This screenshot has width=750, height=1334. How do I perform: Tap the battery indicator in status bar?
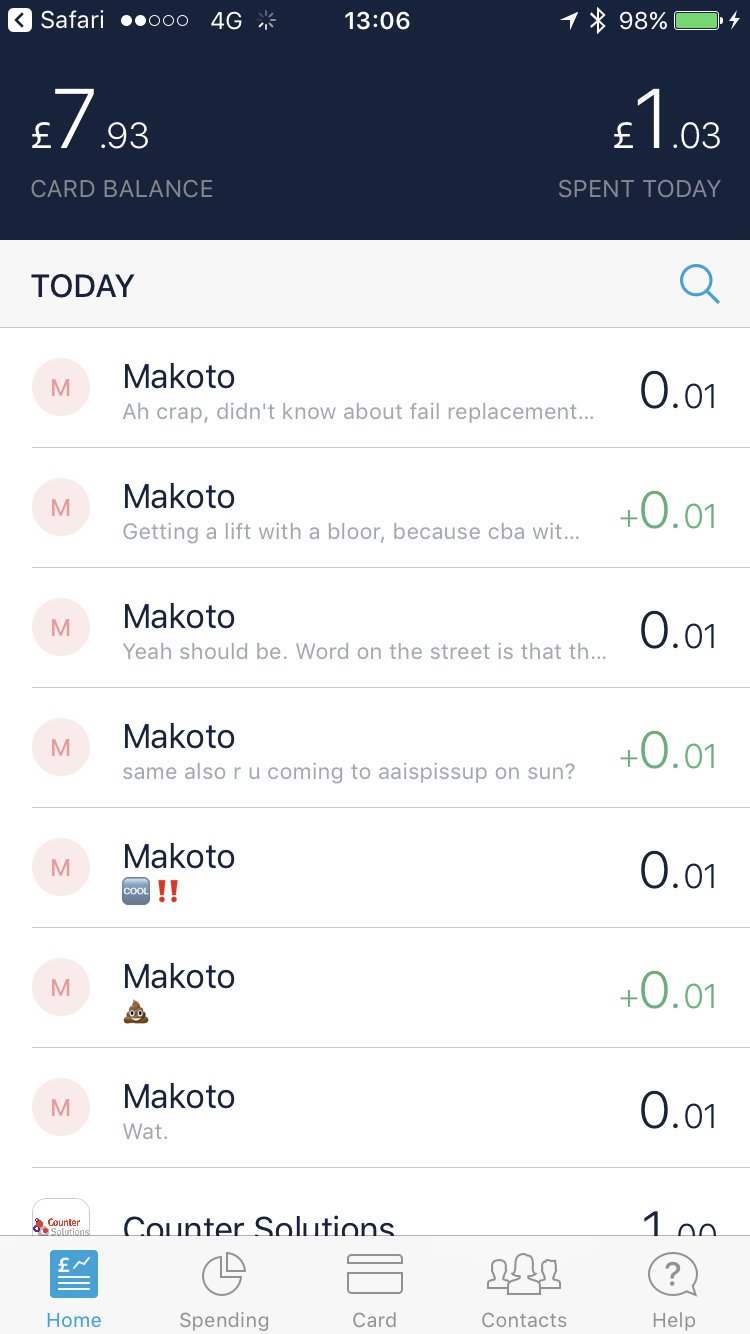tap(698, 20)
